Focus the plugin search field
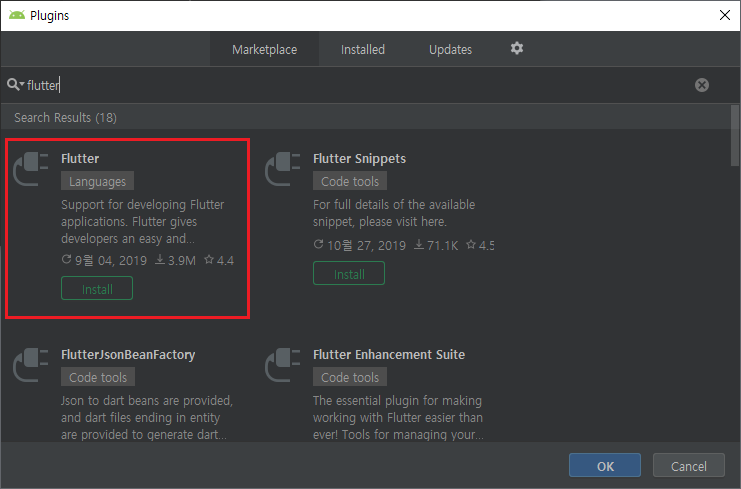741x489 pixels. point(359,85)
